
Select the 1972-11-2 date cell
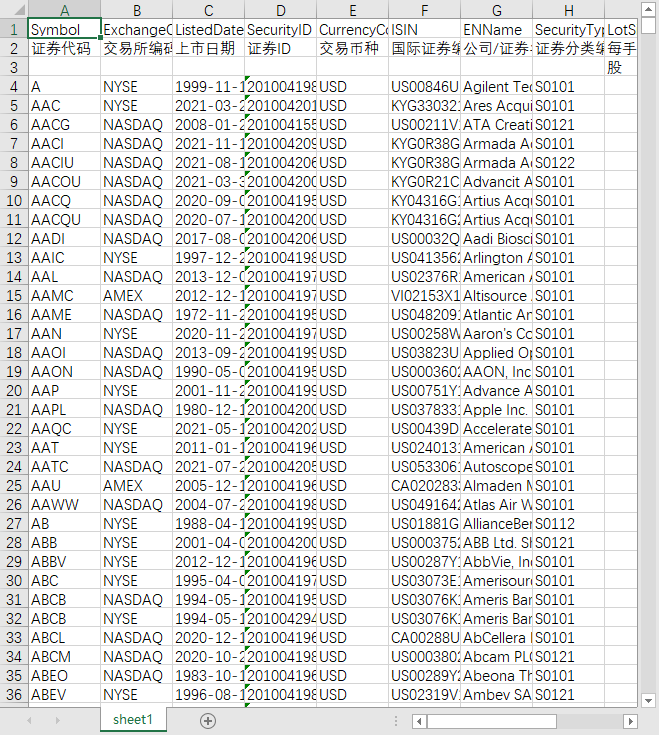tap(209, 315)
